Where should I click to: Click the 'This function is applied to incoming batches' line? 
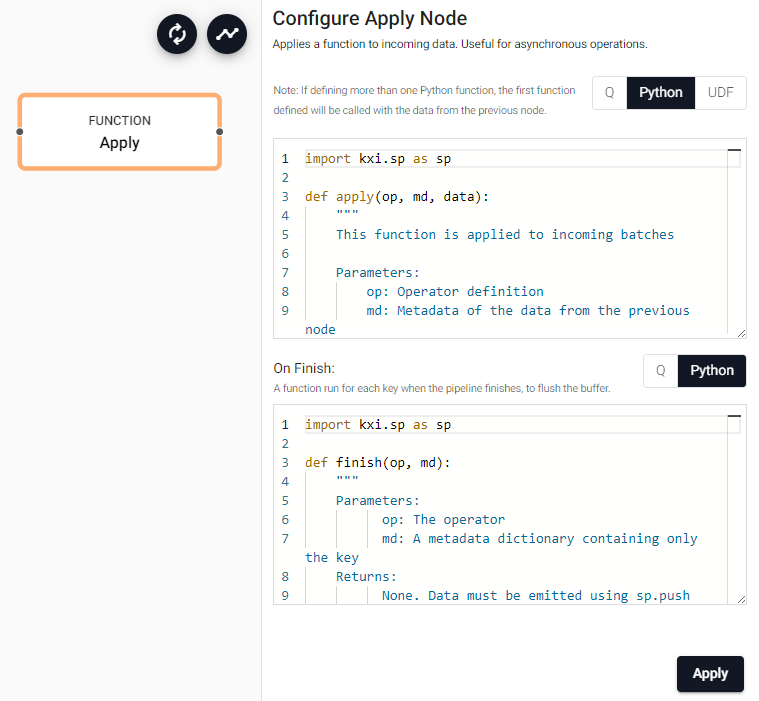(505, 235)
